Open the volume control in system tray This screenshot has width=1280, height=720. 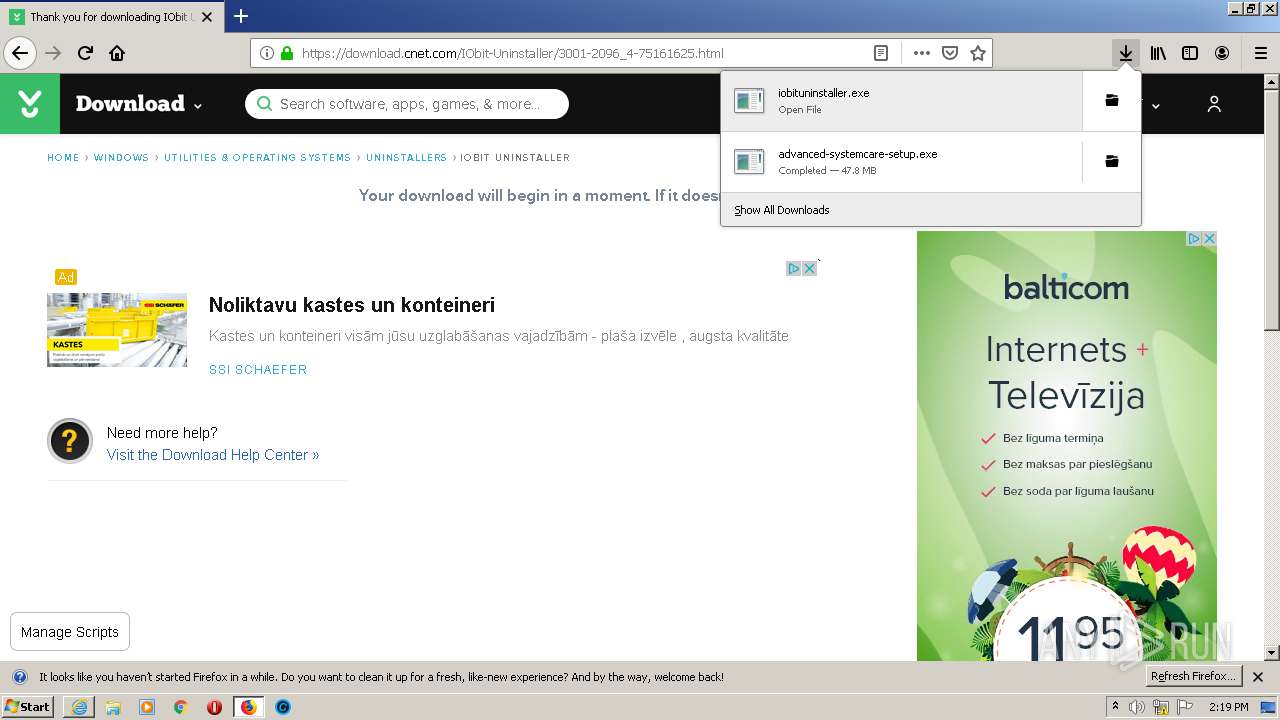click(1138, 707)
